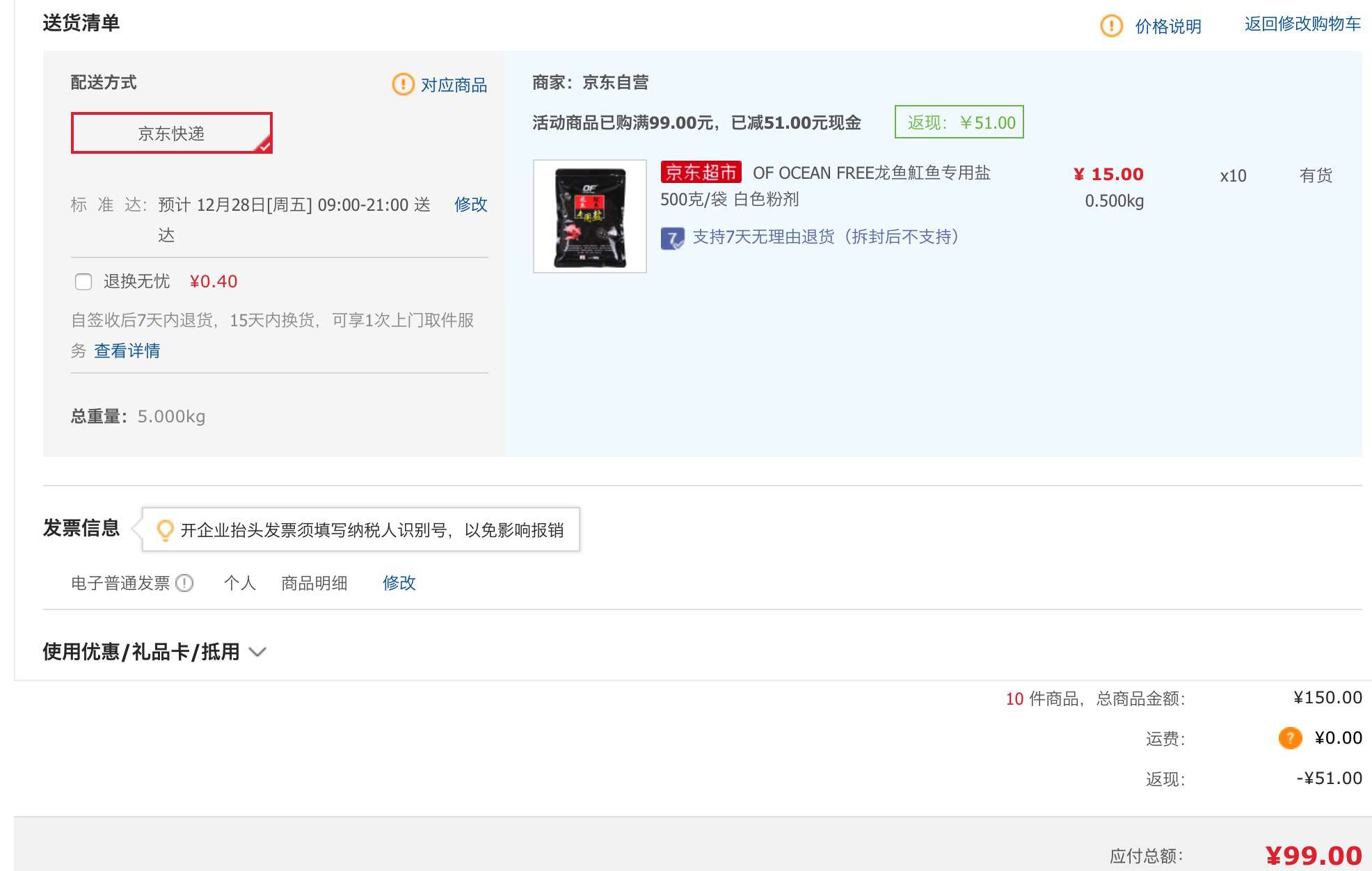
Task: Click the 个人 invoice title text
Action: click(x=240, y=583)
